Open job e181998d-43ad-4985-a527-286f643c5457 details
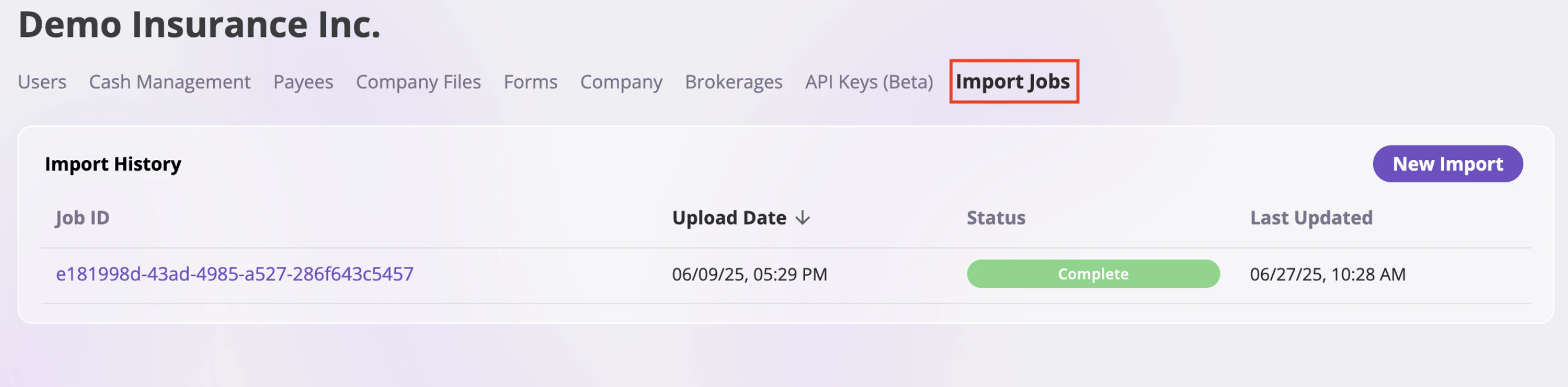1568x387 pixels. point(234,274)
